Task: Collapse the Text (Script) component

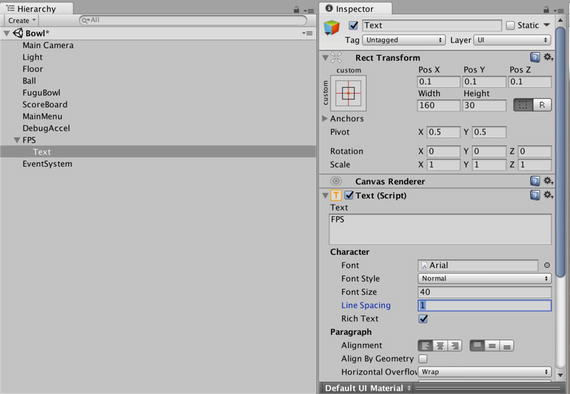Action: (325, 196)
